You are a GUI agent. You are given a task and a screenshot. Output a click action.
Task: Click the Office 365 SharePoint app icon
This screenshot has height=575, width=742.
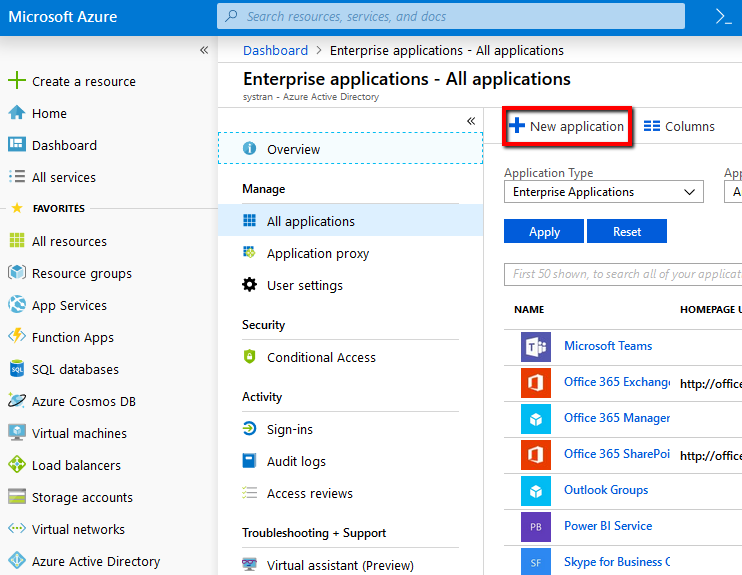point(536,455)
